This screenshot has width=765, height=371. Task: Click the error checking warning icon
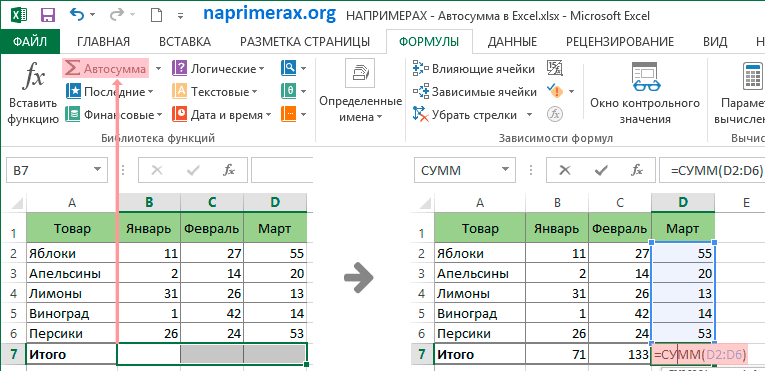tap(555, 91)
